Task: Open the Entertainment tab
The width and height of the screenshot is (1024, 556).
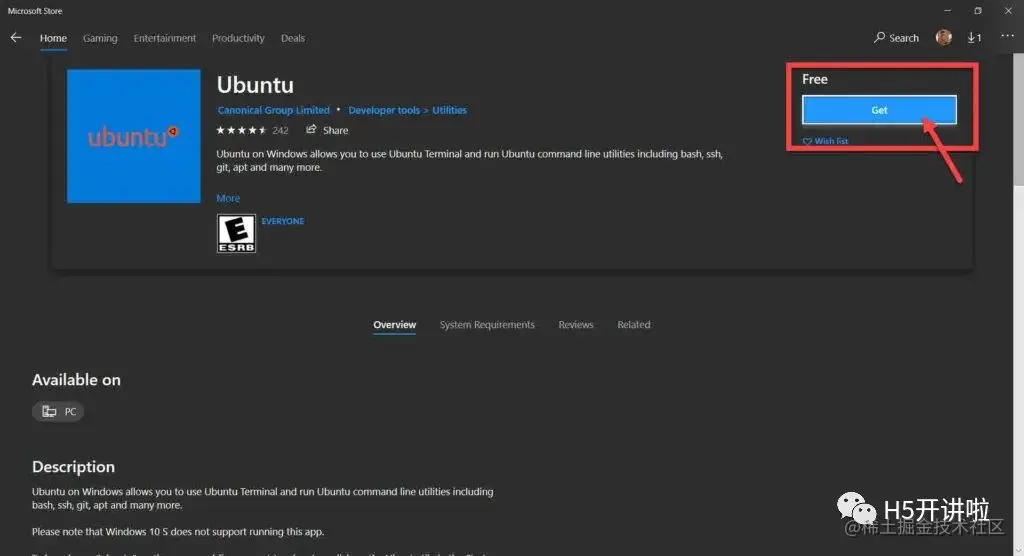Action: click(165, 38)
